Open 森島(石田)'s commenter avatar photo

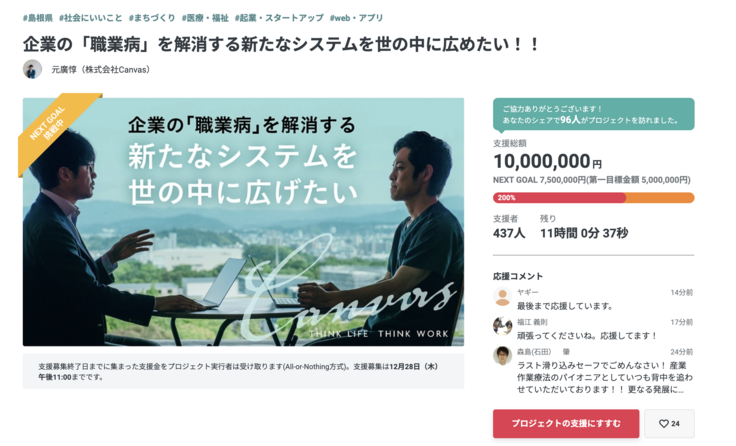click(502, 355)
